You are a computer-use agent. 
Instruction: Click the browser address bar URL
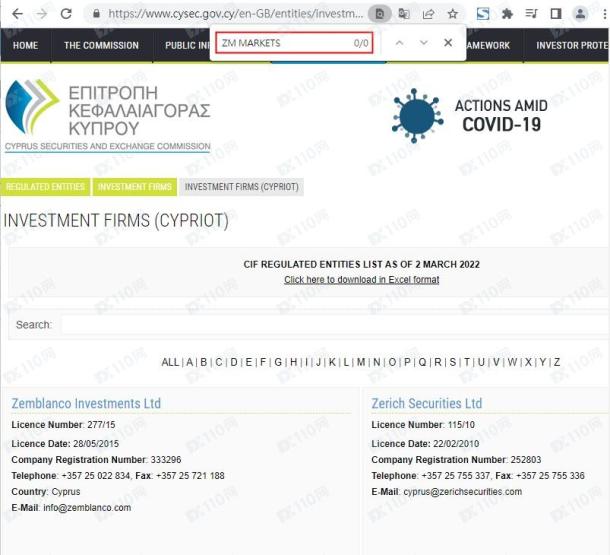pos(235,14)
